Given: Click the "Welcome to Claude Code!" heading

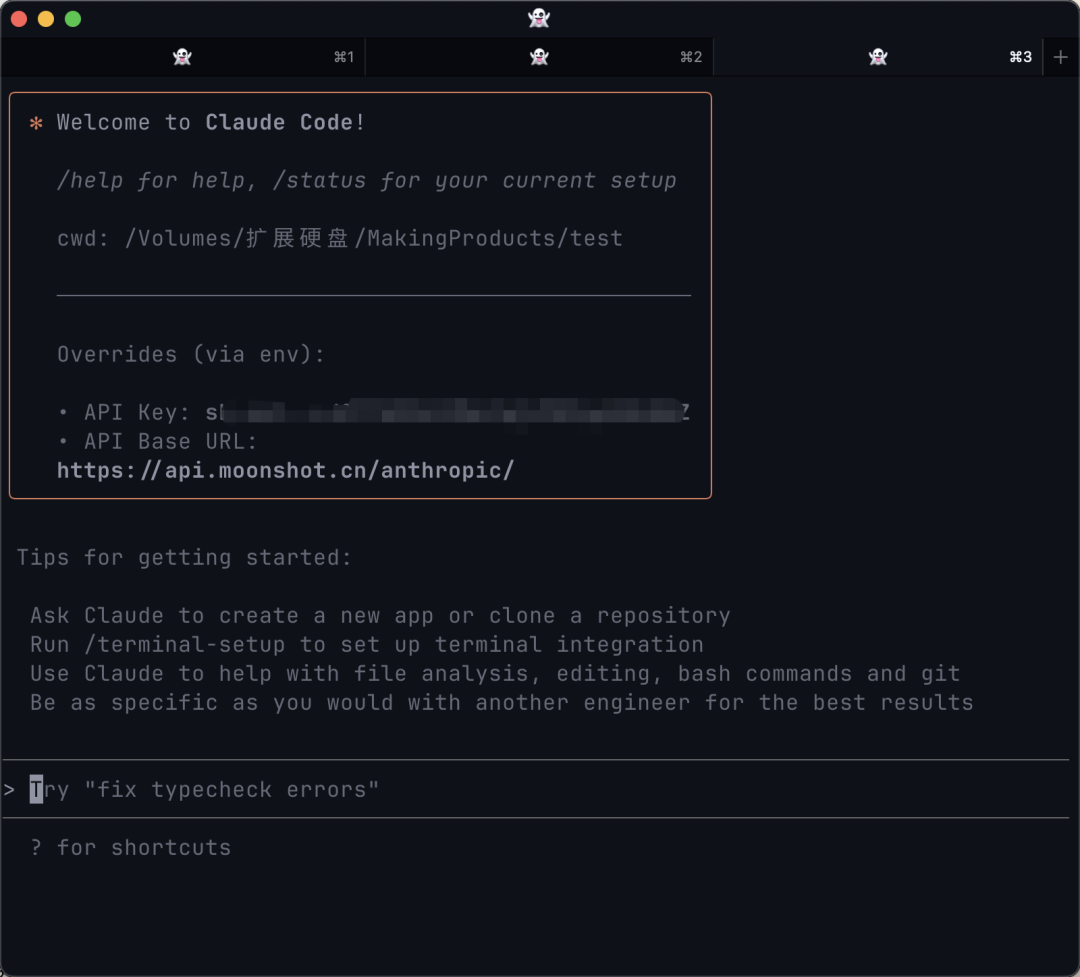Looking at the screenshot, I should click(211, 123).
